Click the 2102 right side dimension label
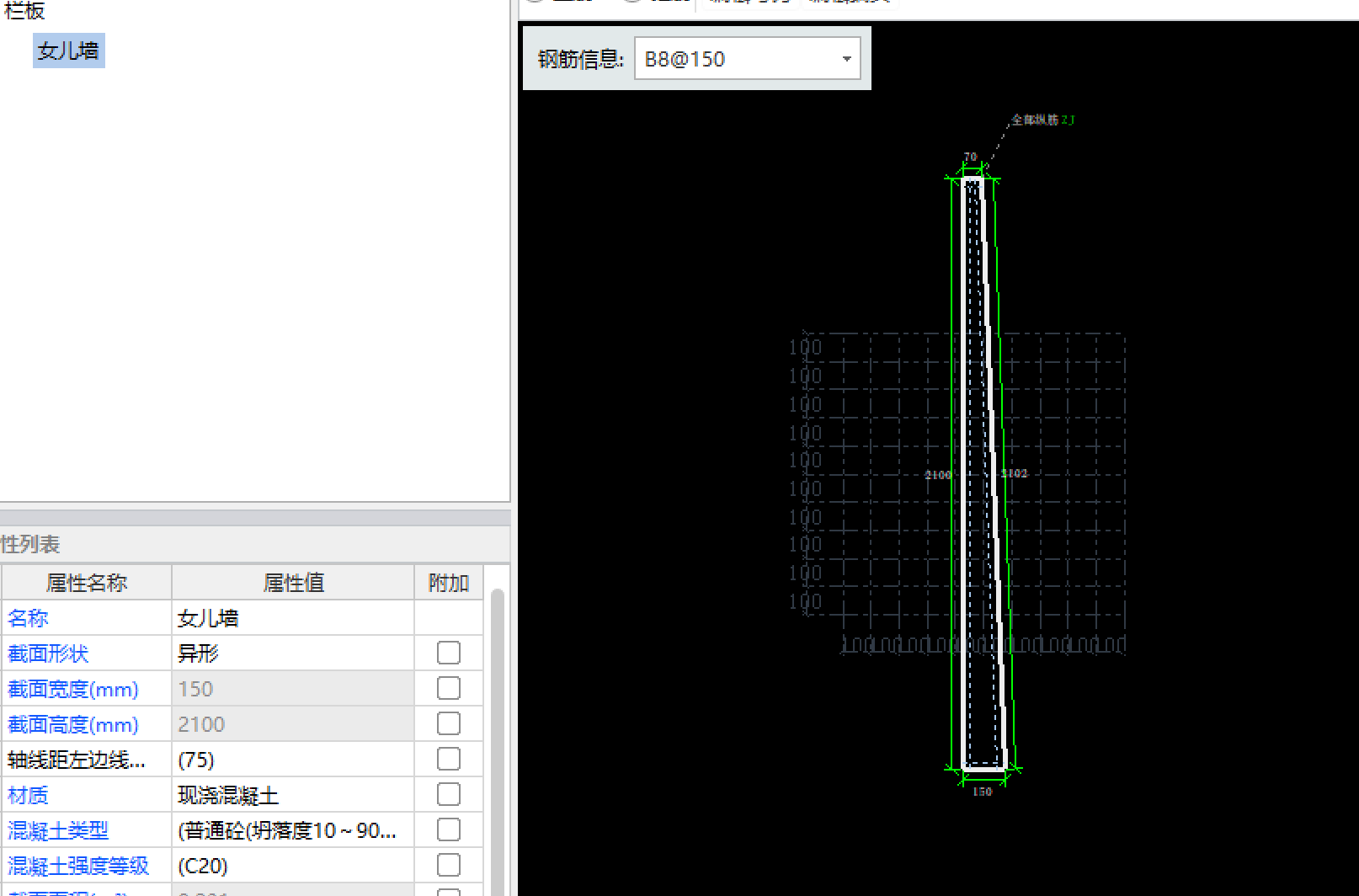This screenshot has height=896, width=1359. click(x=1015, y=473)
